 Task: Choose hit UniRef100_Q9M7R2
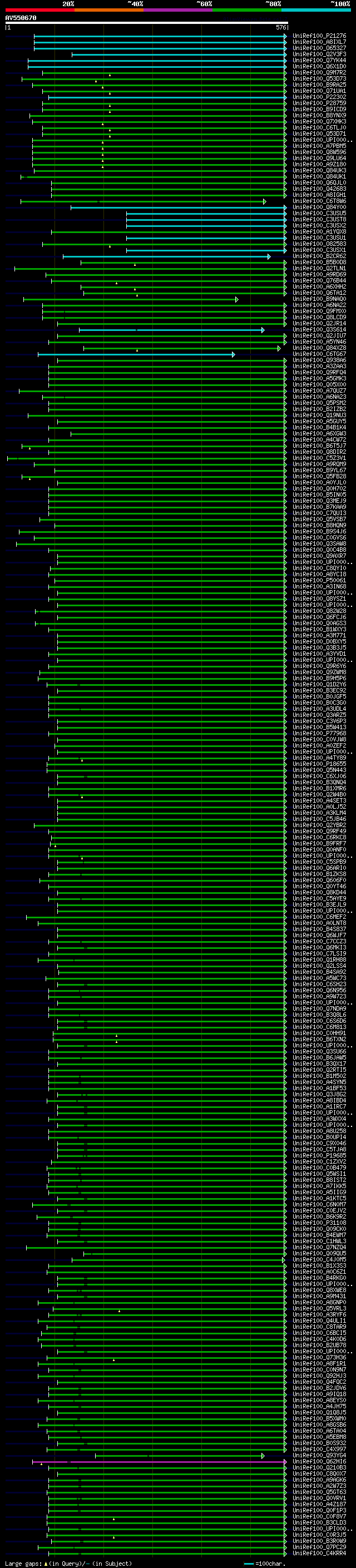point(319,72)
